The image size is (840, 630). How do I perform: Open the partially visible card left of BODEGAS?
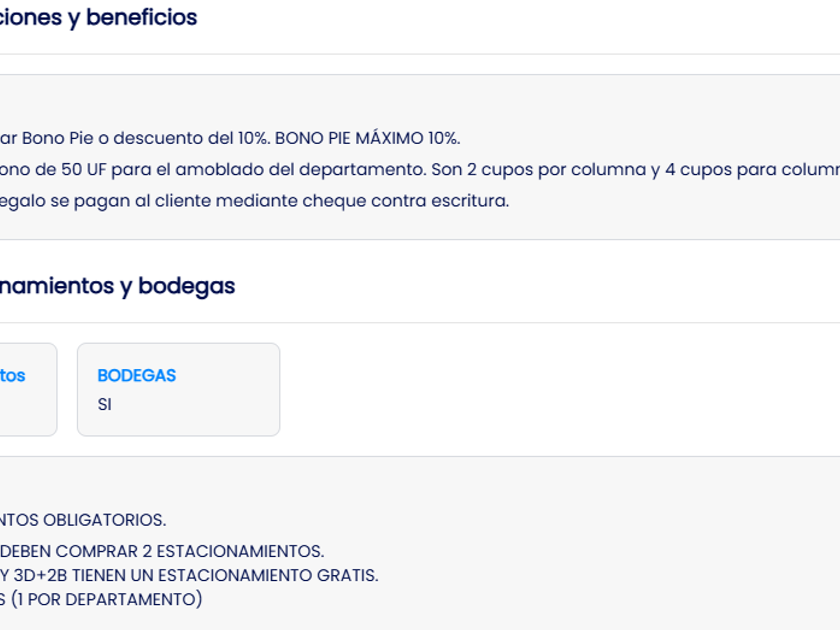click(x=27, y=390)
